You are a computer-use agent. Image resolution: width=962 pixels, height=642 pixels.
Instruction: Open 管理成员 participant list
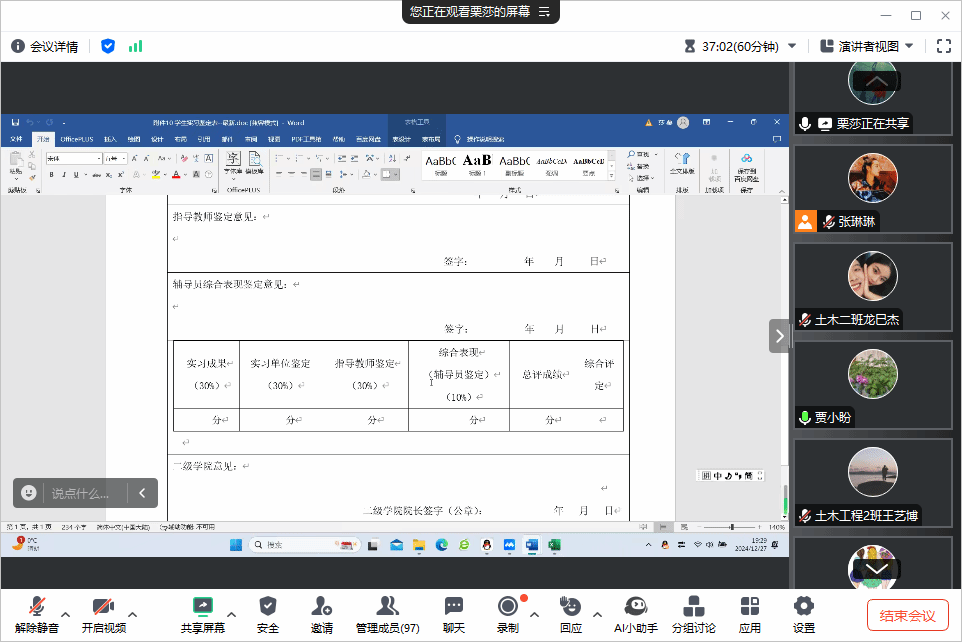click(387, 613)
